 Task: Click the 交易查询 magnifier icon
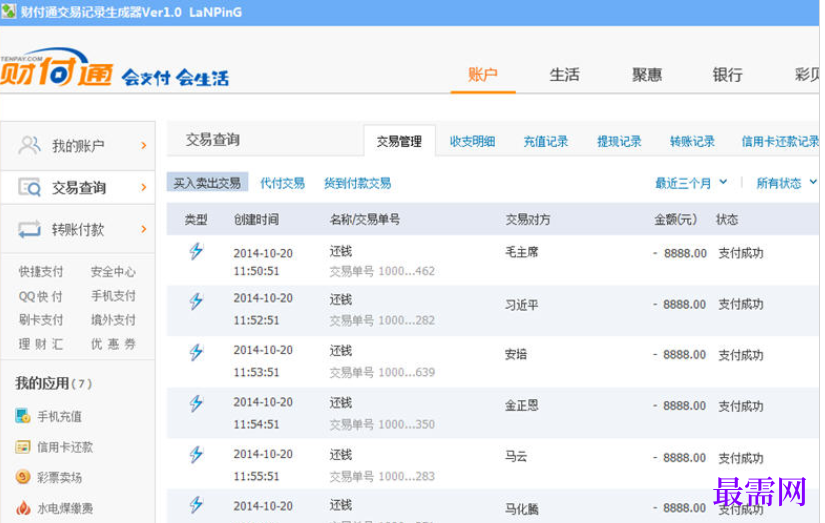(x=29, y=187)
